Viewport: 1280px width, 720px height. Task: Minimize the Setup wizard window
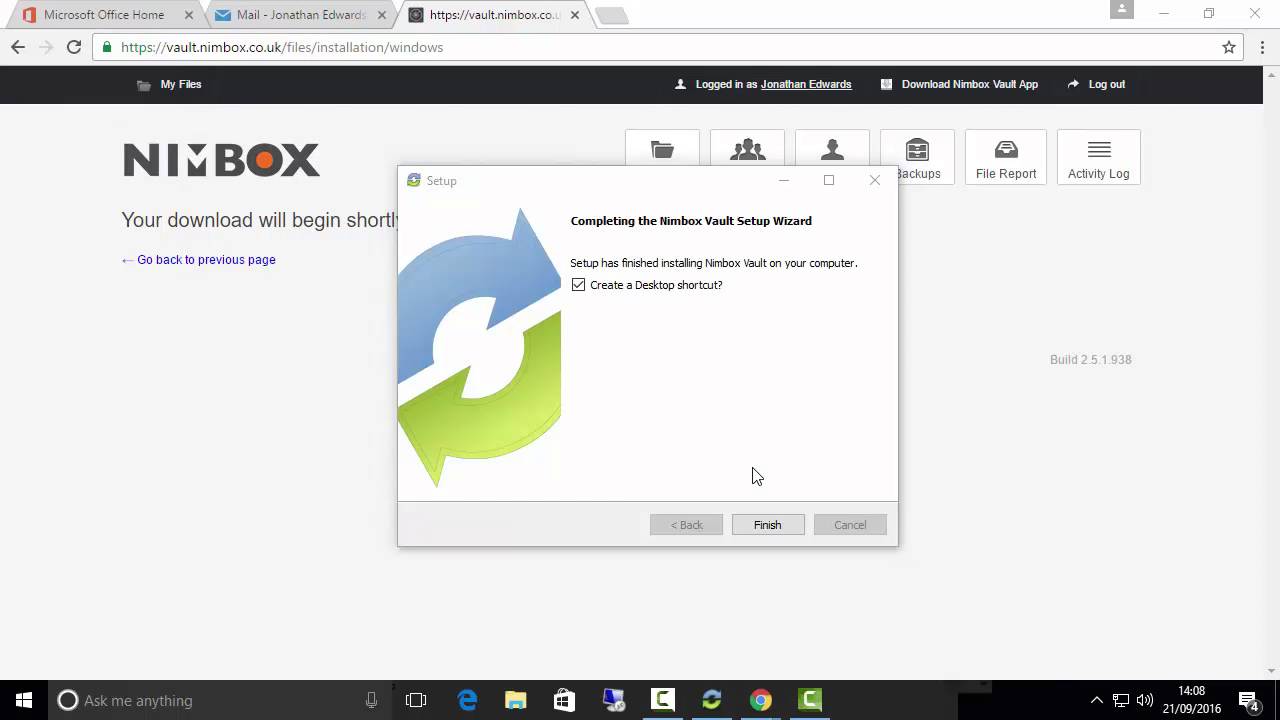[784, 180]
